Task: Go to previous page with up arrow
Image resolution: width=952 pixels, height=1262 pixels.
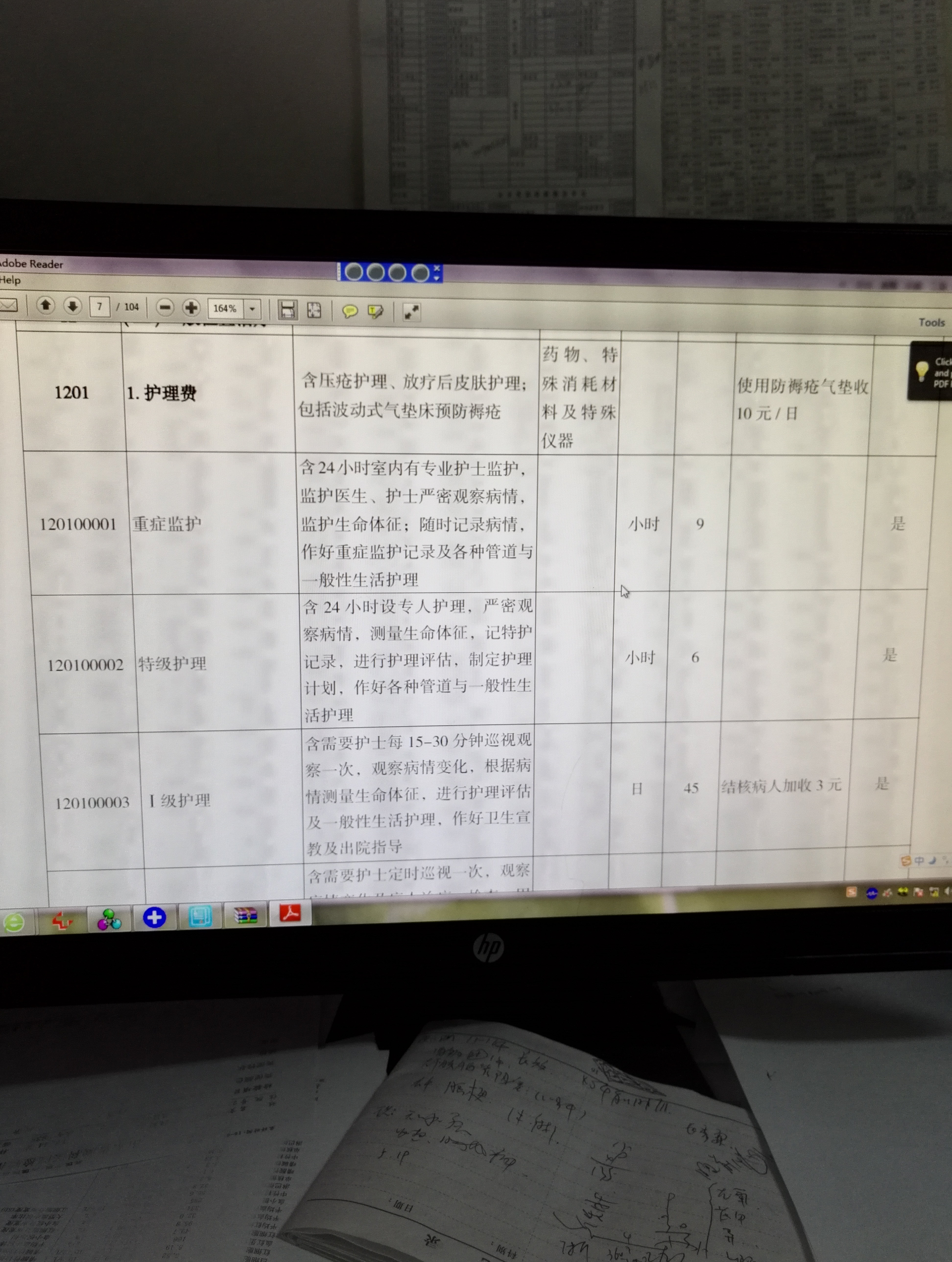Action: [x=46, y=305]
